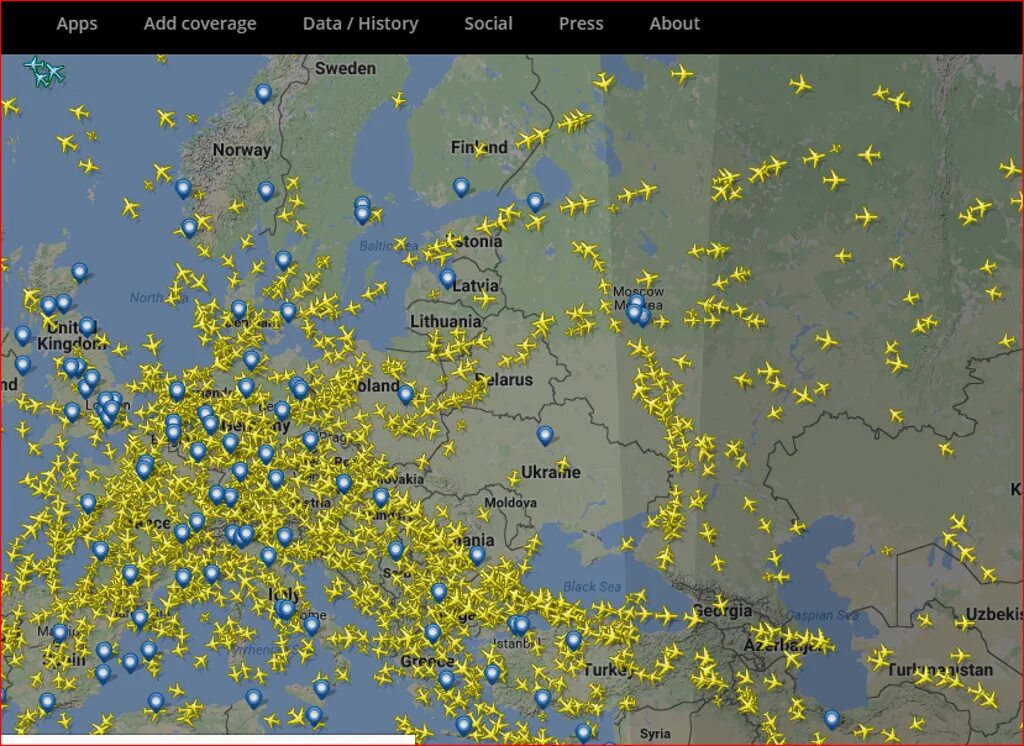The image size is (1024, 746).
Task: Click the airport pin in the bottom-right near Turkmenistan
Action: click(831, 720)
